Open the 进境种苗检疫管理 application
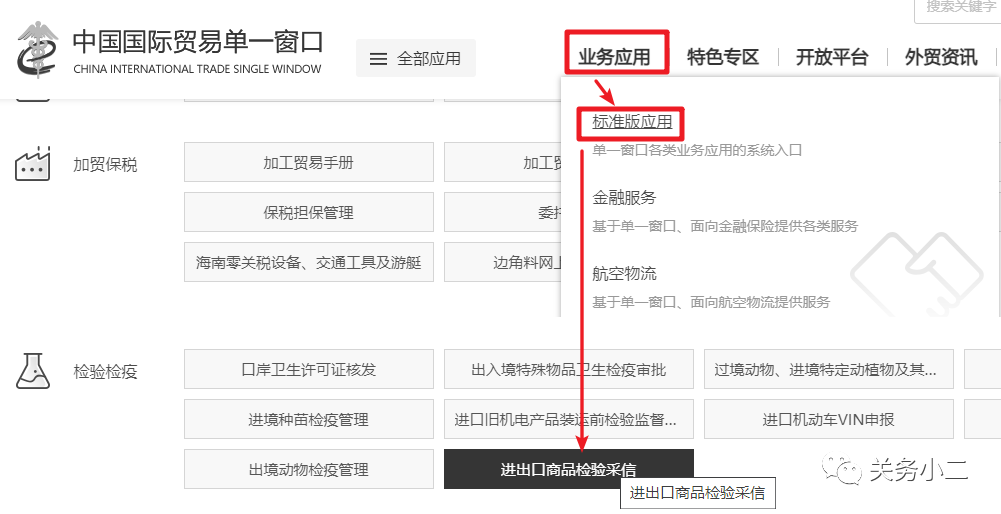Image resolution: width=1001 pixels, height=514 pixels. [309, 419]
